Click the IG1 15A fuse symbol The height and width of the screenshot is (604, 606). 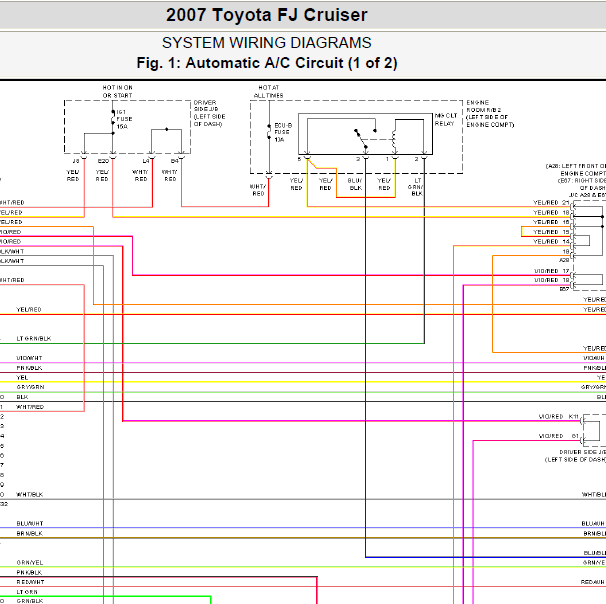click(113, 118)
